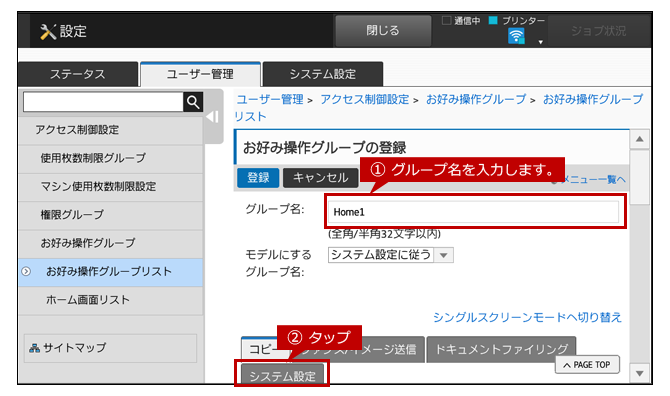Switch to the ステータス tab
Viewport: 670px width, 396px height.
pos(78,74)
